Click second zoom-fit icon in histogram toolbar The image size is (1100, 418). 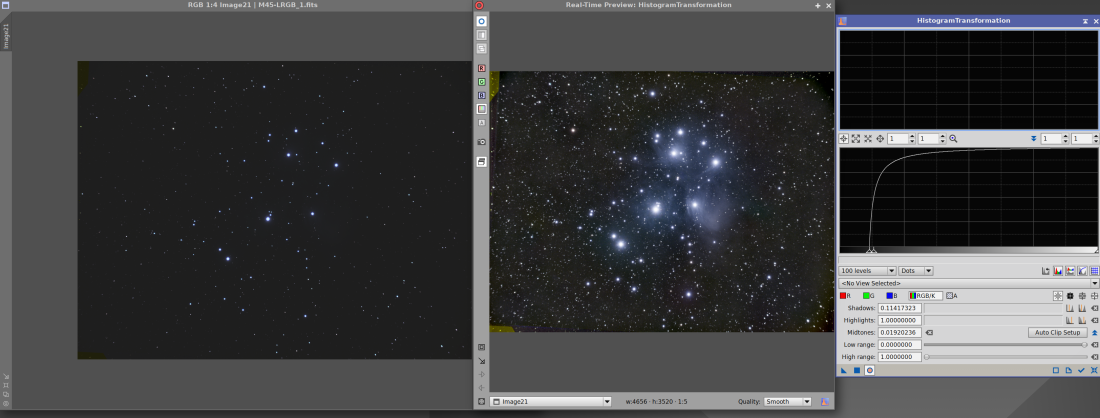pyautogui.click(x=856, y=139)
